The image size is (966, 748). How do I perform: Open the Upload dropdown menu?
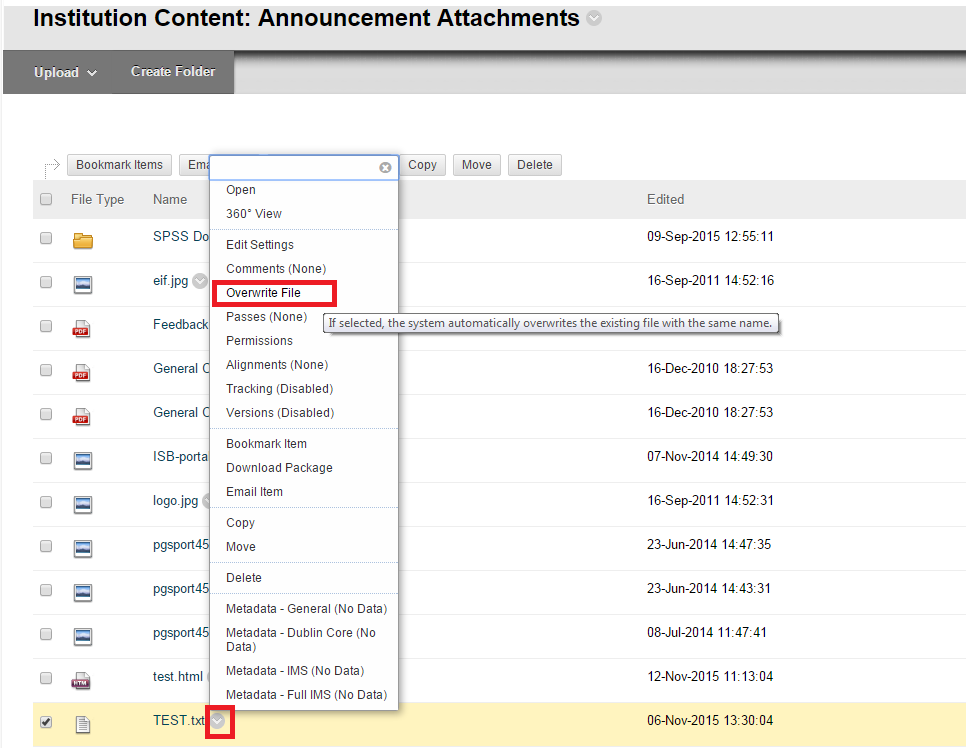(x=64, y=72)
